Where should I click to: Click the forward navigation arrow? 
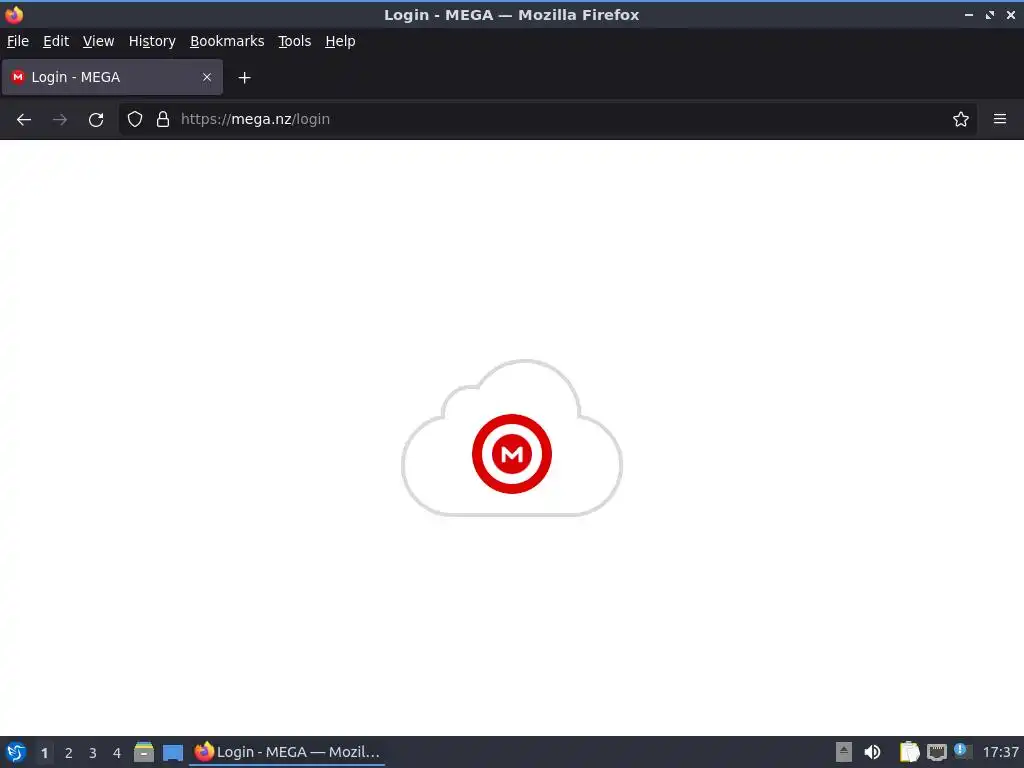pos(60,120)
